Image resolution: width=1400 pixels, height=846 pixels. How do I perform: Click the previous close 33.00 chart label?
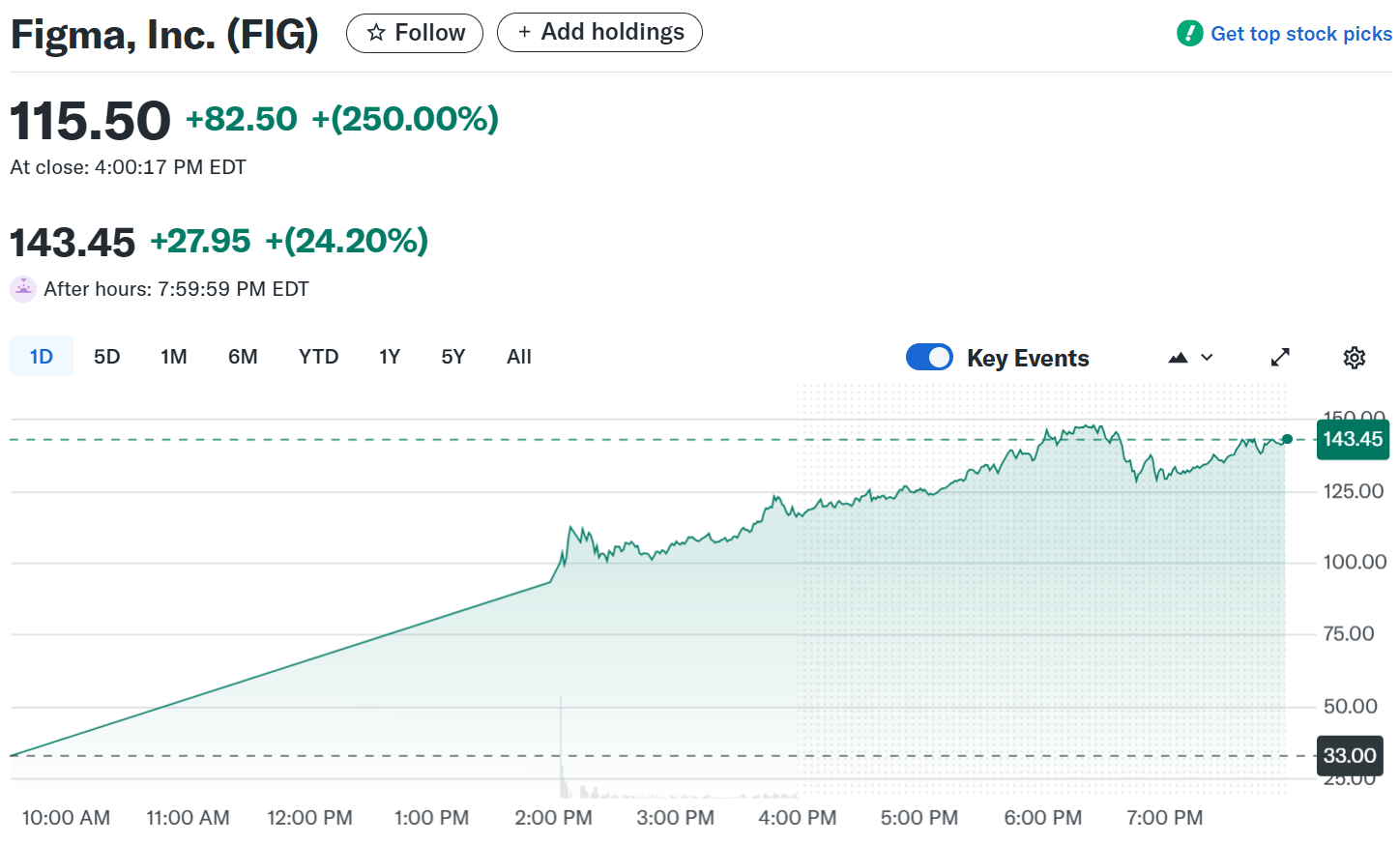(x=1350, y=756)
